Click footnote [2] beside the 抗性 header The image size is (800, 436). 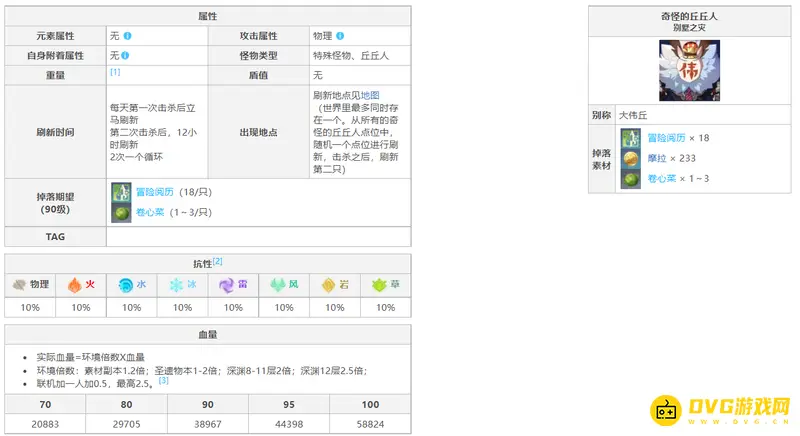(x=217, y=261)
